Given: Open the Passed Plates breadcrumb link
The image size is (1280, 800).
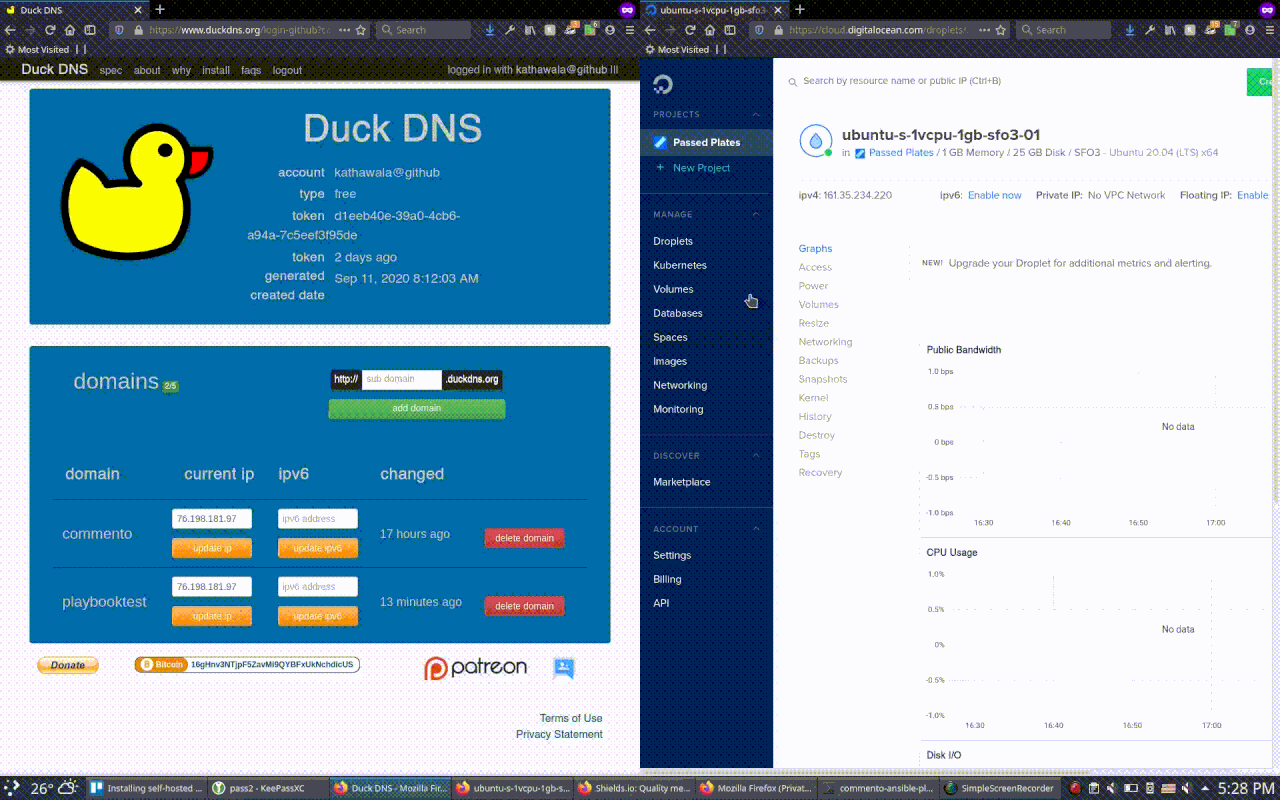Looking at the screenshot, I should (x=901, y=153).
